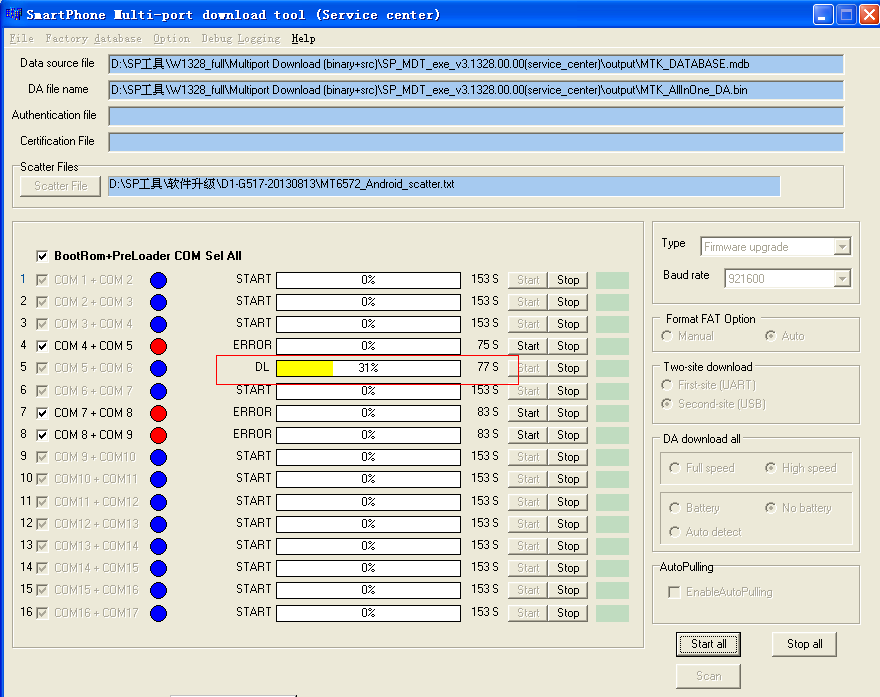Open the Option menu

point(171,38)
